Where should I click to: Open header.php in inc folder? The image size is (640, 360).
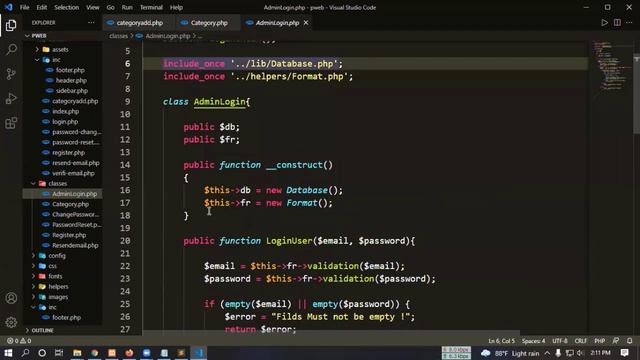71,80
